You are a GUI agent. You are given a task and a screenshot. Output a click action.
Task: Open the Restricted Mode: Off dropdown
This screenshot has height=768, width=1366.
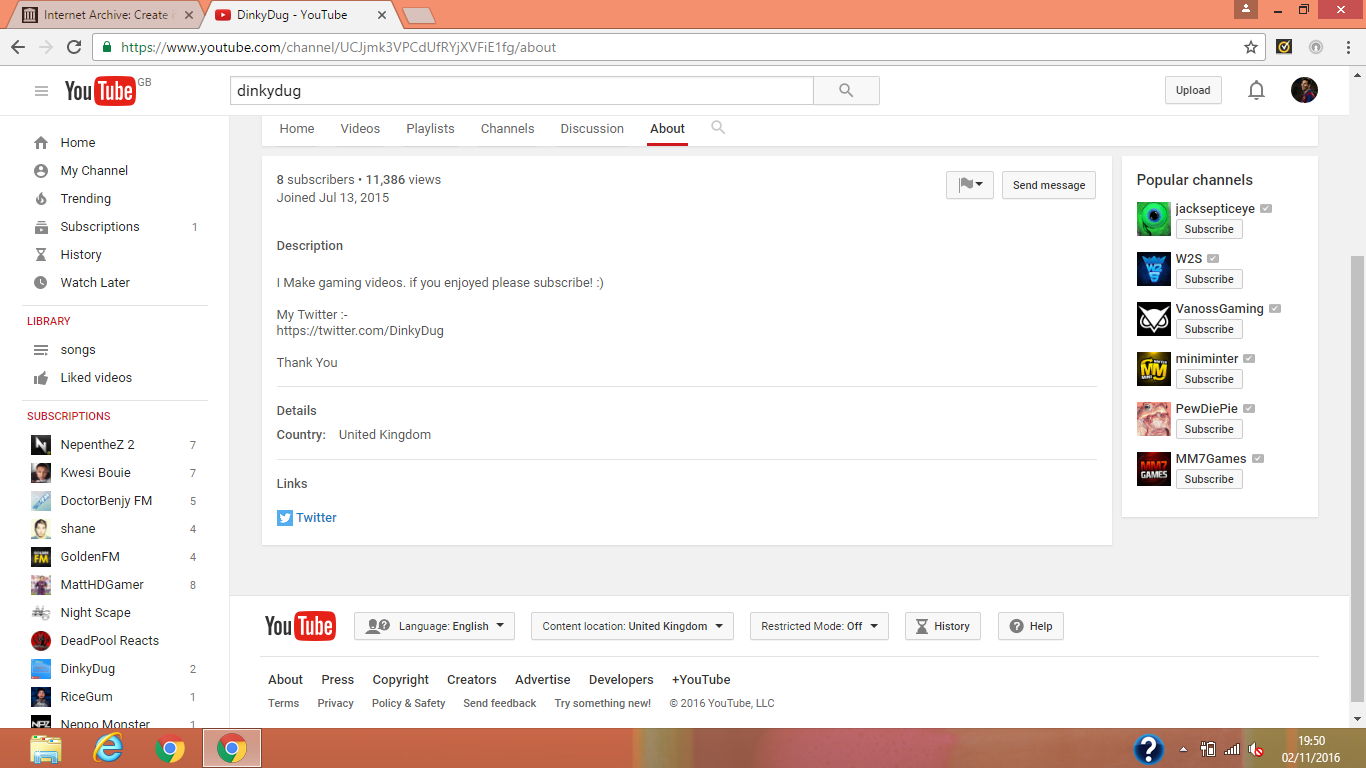pos(819,626)
